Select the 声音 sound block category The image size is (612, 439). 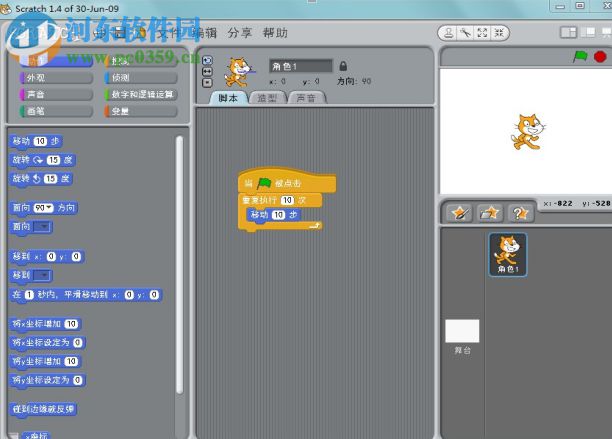coord(57,94)
